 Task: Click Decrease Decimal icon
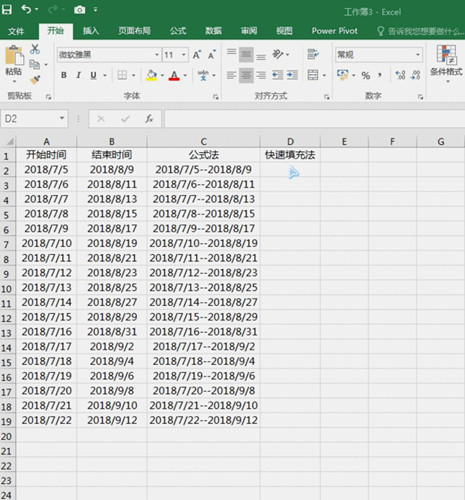416,75
